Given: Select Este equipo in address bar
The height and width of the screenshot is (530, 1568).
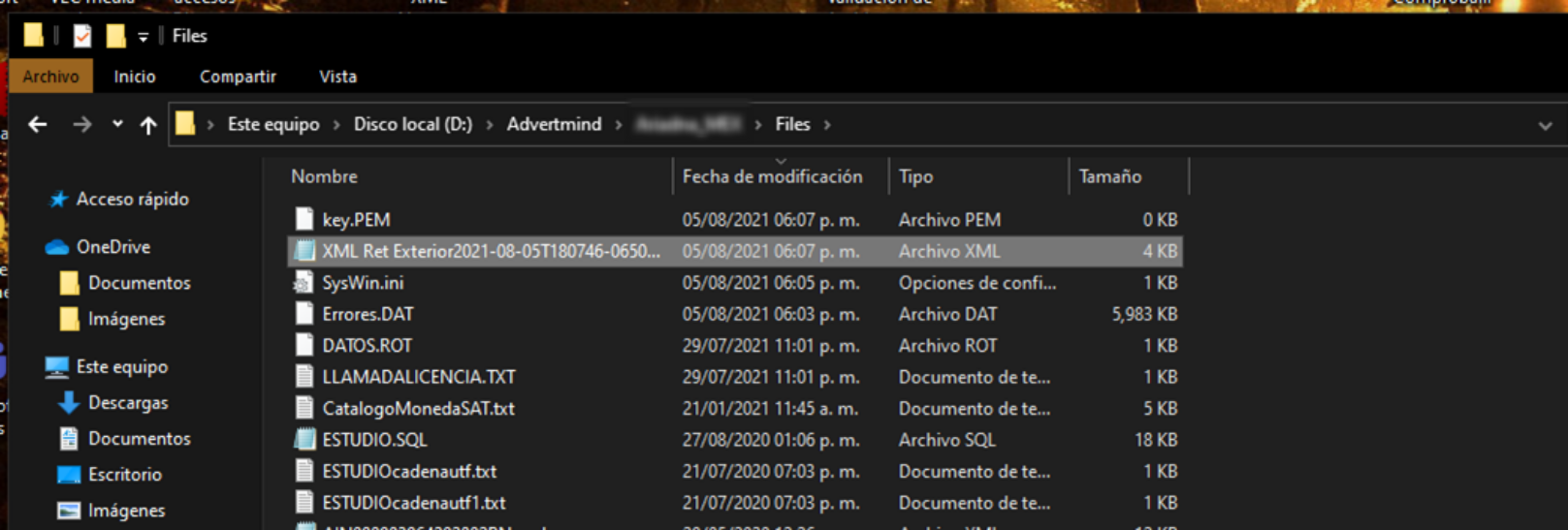Looking at the screenshot, I should pos(273,124).
